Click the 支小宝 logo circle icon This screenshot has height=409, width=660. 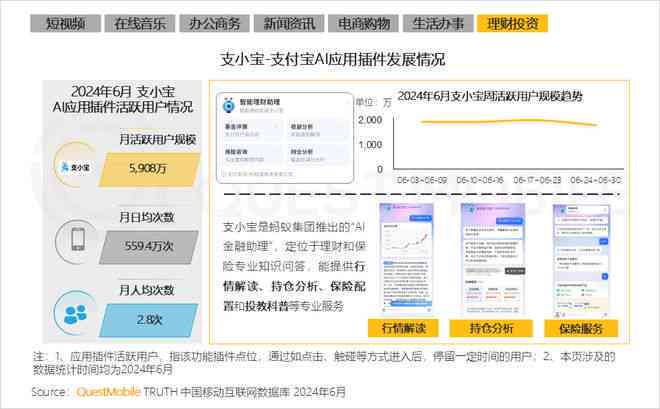(x=75, y=167)
